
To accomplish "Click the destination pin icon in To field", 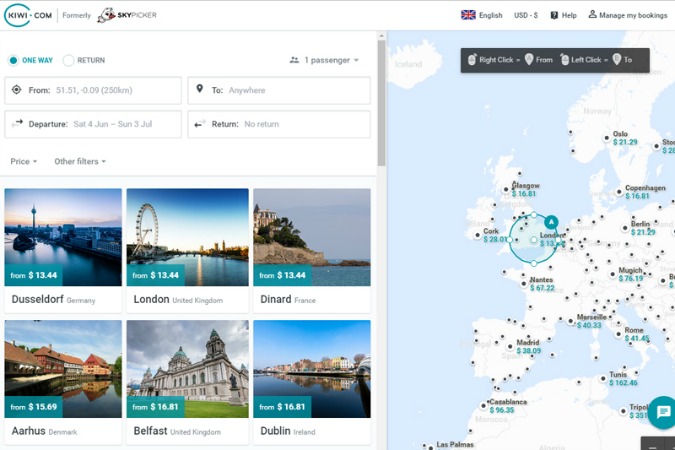I will click(200, 90).
